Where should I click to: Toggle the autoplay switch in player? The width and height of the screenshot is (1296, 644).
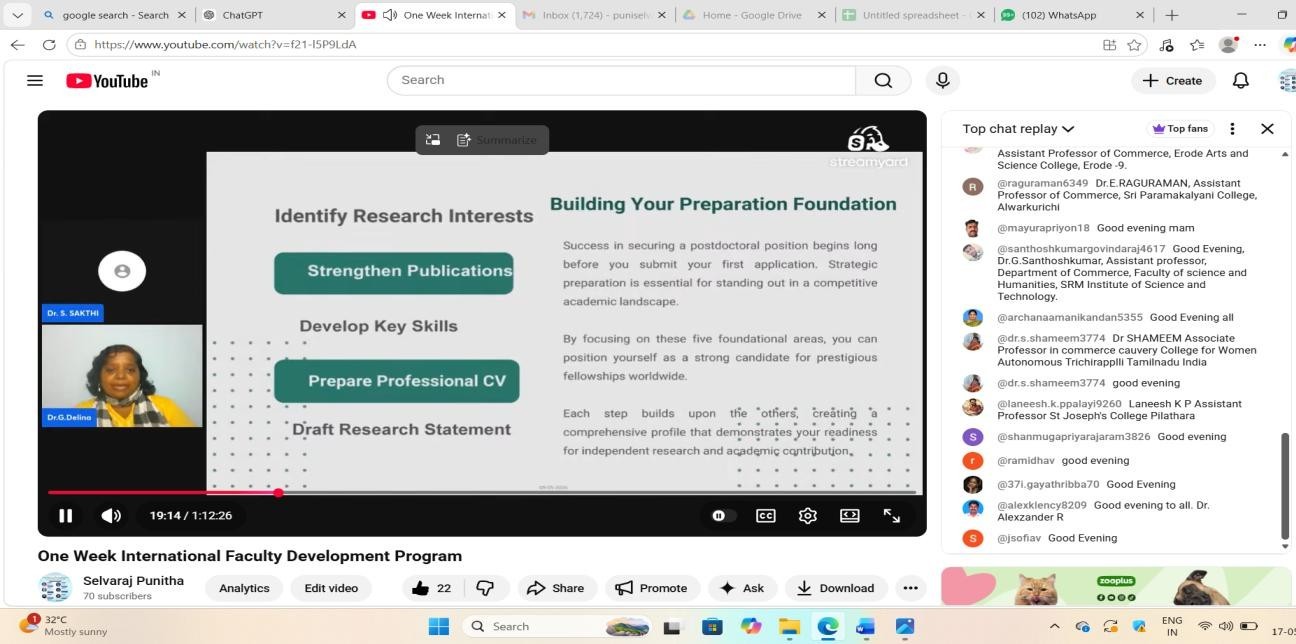(x=723, y=515)
